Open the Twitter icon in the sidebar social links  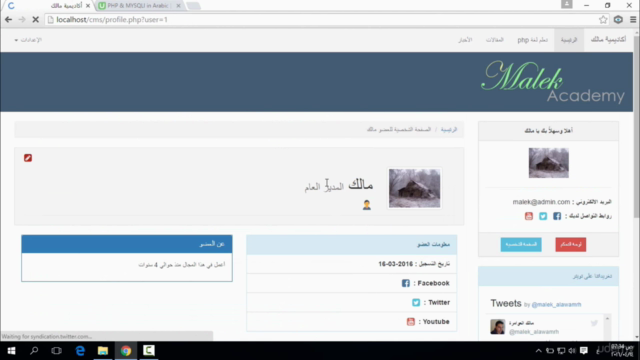pos(543,216)
